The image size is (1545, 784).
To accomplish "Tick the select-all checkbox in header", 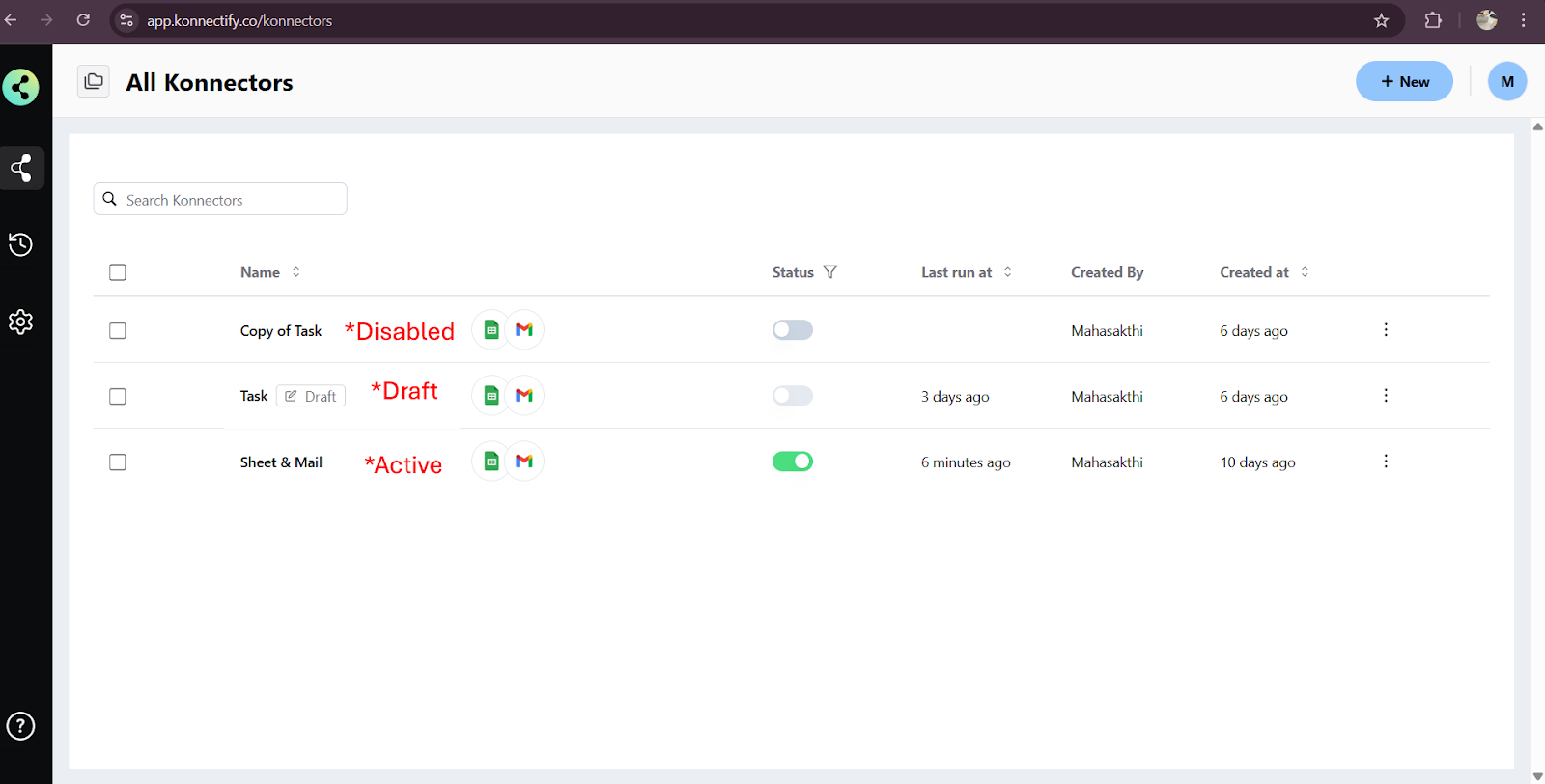I will tap(118, 272).
